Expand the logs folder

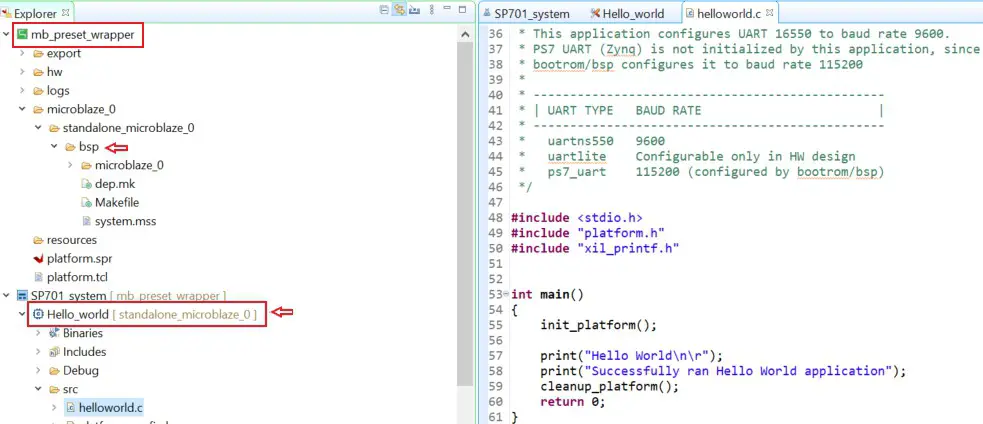tap(22, 91)
